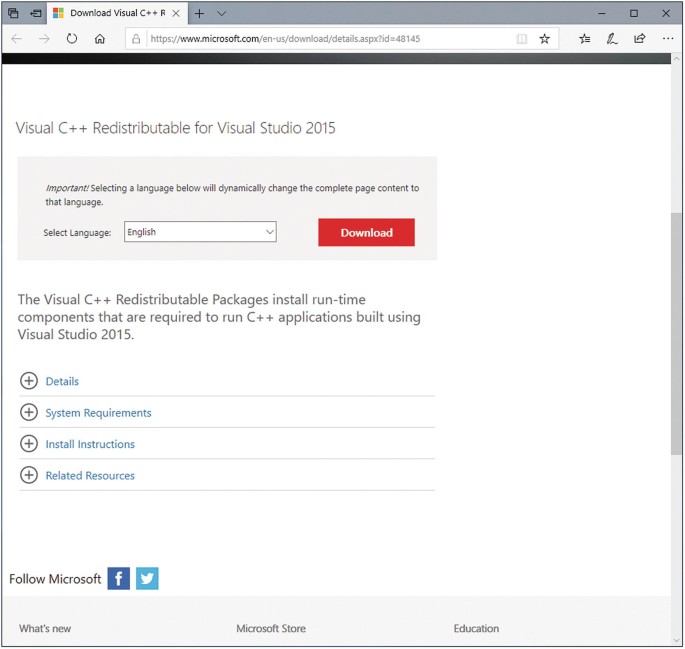
Task: Close the Download Visual C++ tab
Action: click(x=176, y=14)
